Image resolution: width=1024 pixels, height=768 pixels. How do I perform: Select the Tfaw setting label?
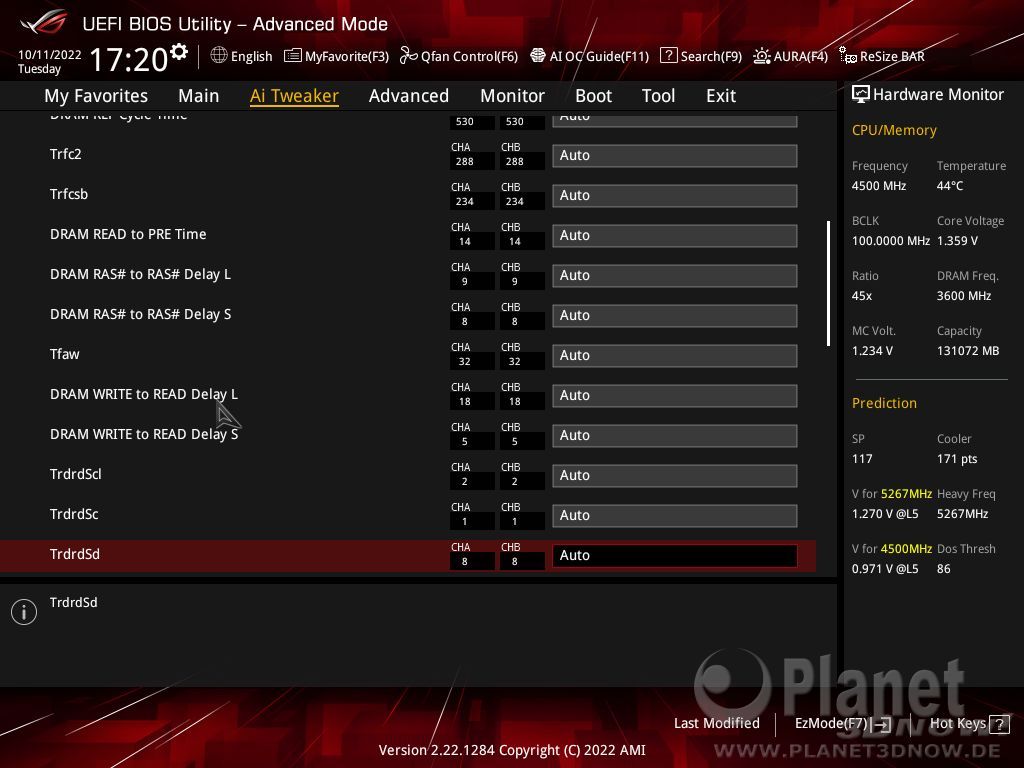(x=65, y=354)
